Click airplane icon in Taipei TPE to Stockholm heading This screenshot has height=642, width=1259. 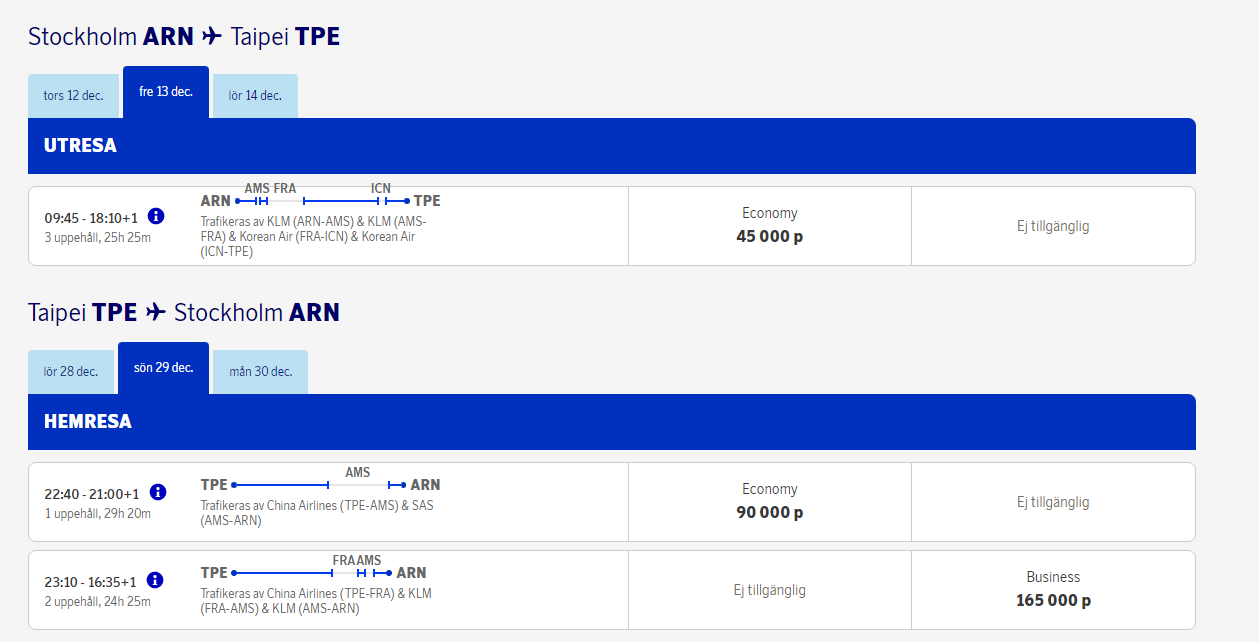coord(155,312)
